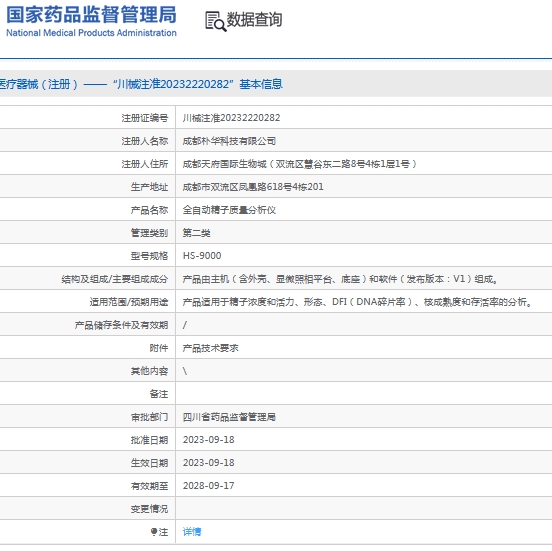Click the 注册证编号 label
This screenshot has height=551, width=552.
(x=145, y=118)
